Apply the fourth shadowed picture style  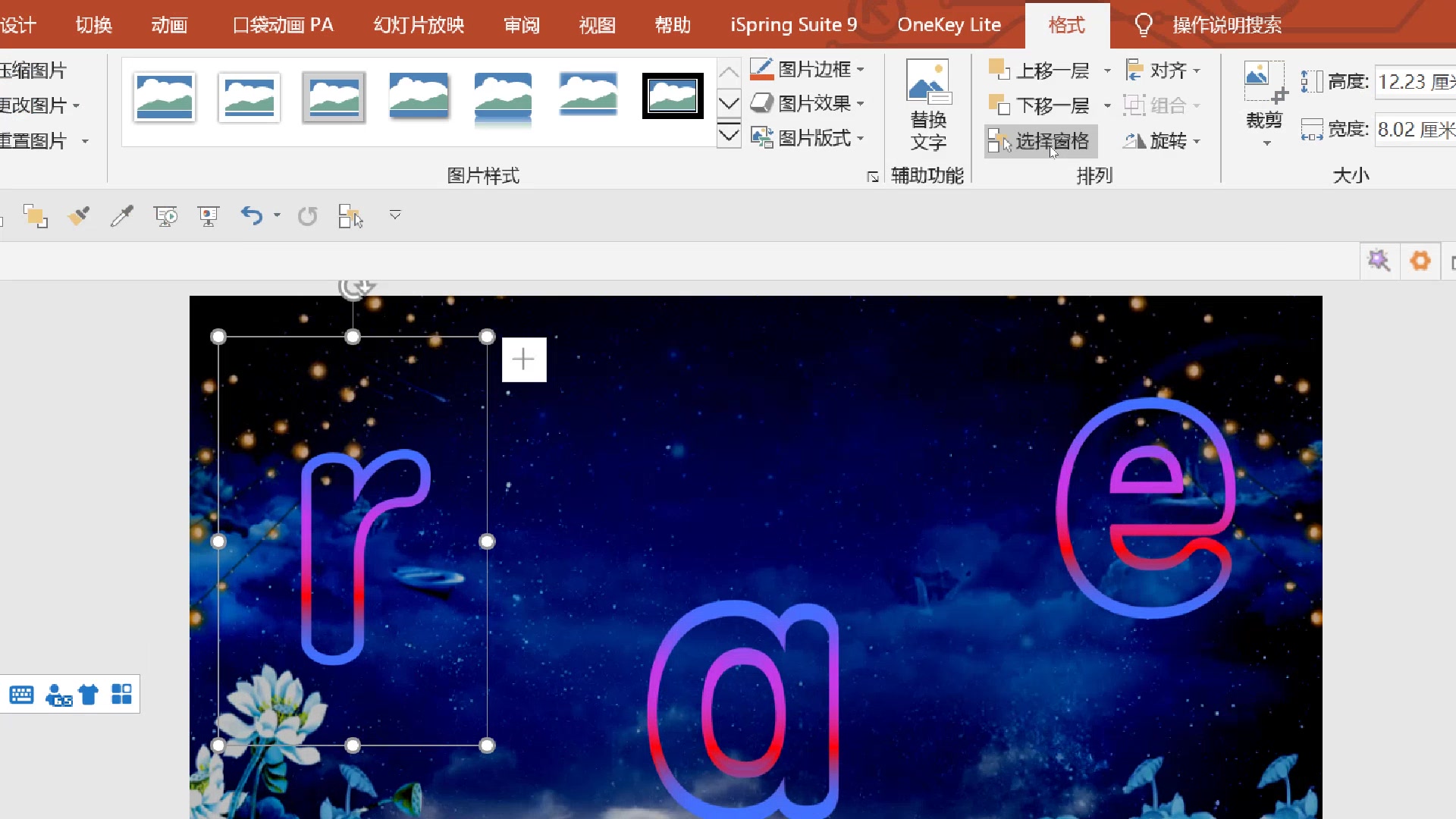pos(419,96)
